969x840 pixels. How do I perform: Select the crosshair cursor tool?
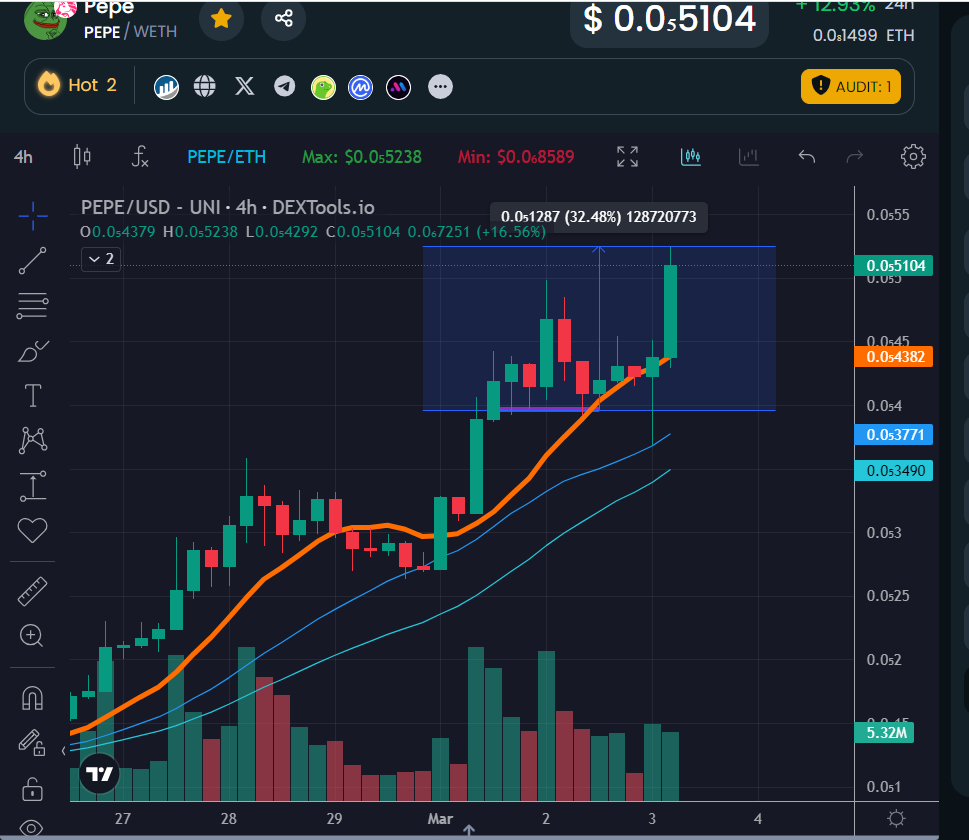33,215
